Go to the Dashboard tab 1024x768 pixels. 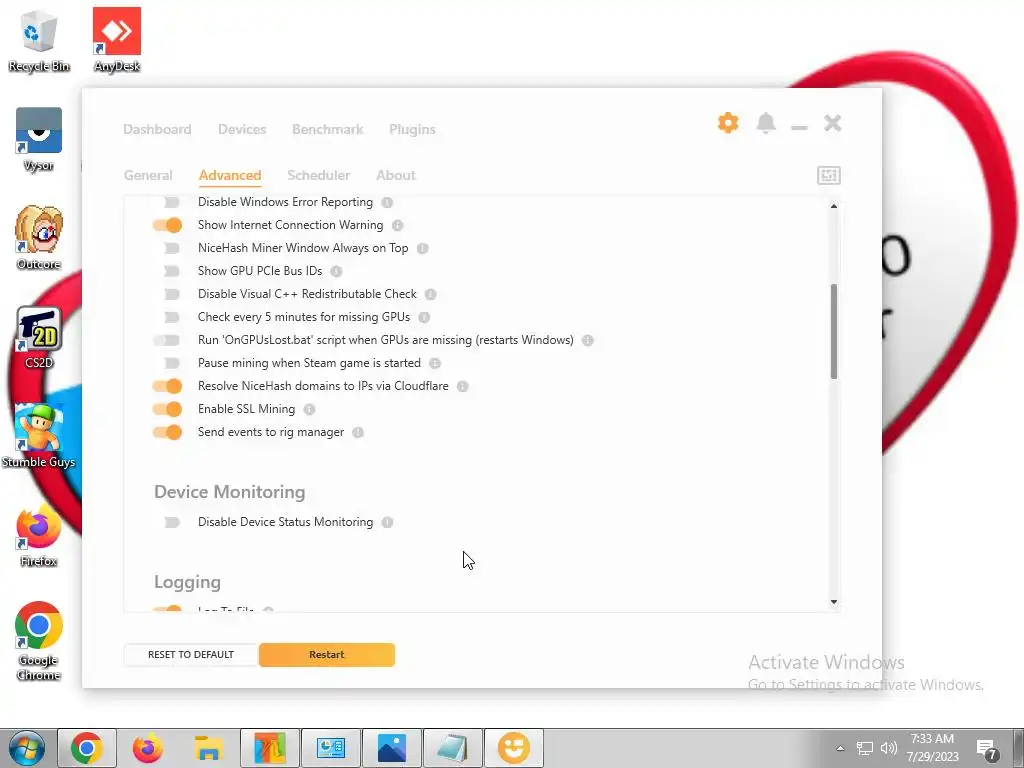pyautogui.click(x=157, y=129)
